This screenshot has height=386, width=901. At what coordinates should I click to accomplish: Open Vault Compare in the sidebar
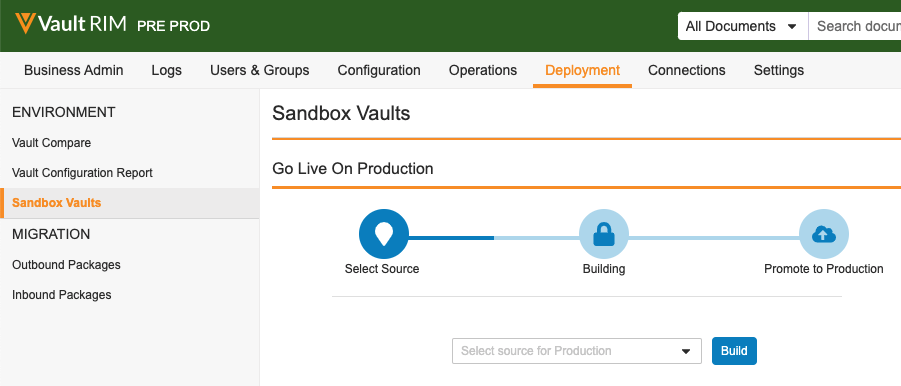(52, 143)
